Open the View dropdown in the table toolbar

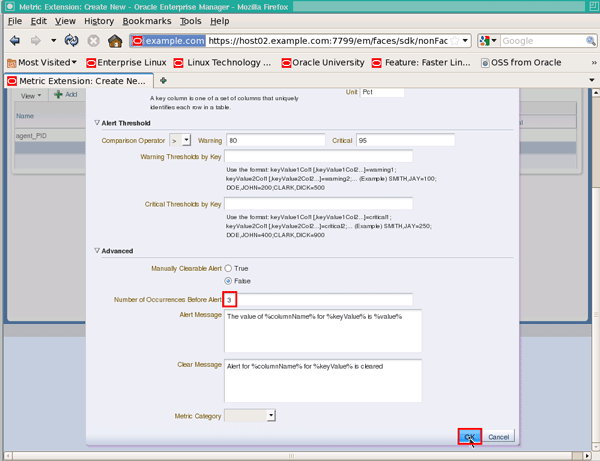click(31, 96)
